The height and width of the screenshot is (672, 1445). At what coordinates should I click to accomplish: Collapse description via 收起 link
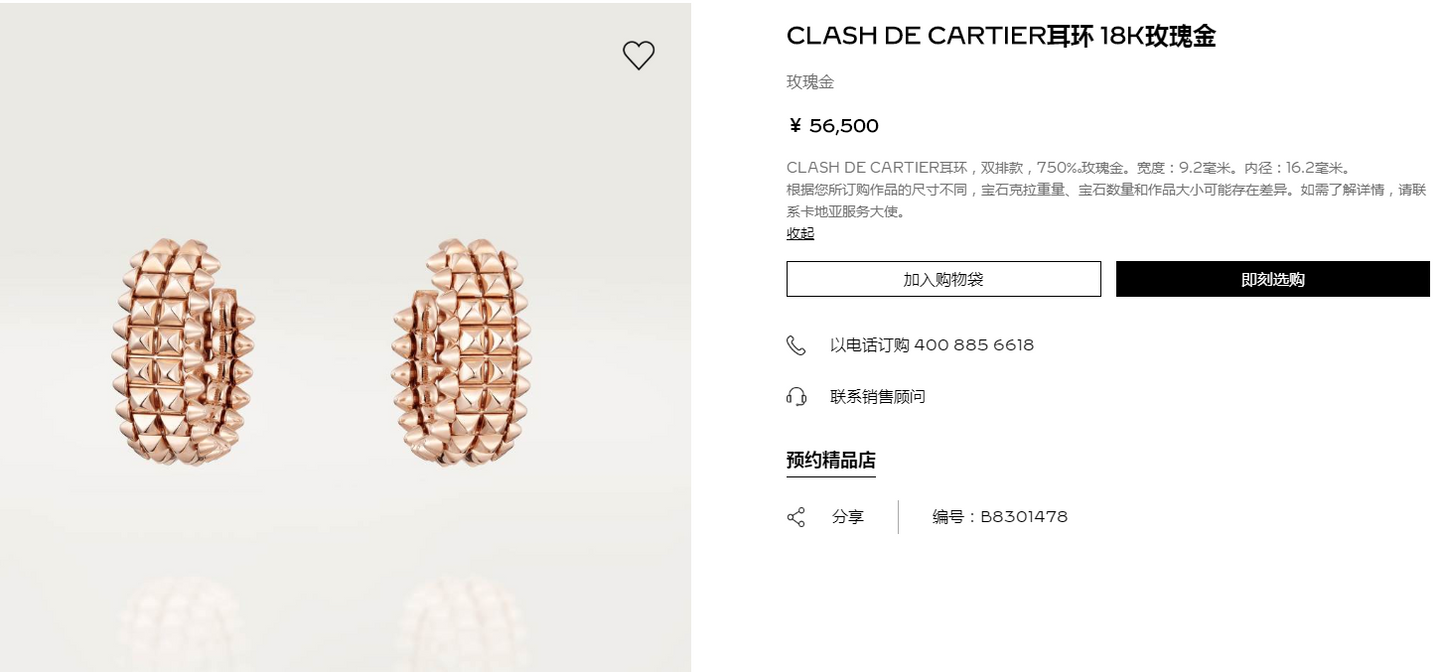(800, 233)
